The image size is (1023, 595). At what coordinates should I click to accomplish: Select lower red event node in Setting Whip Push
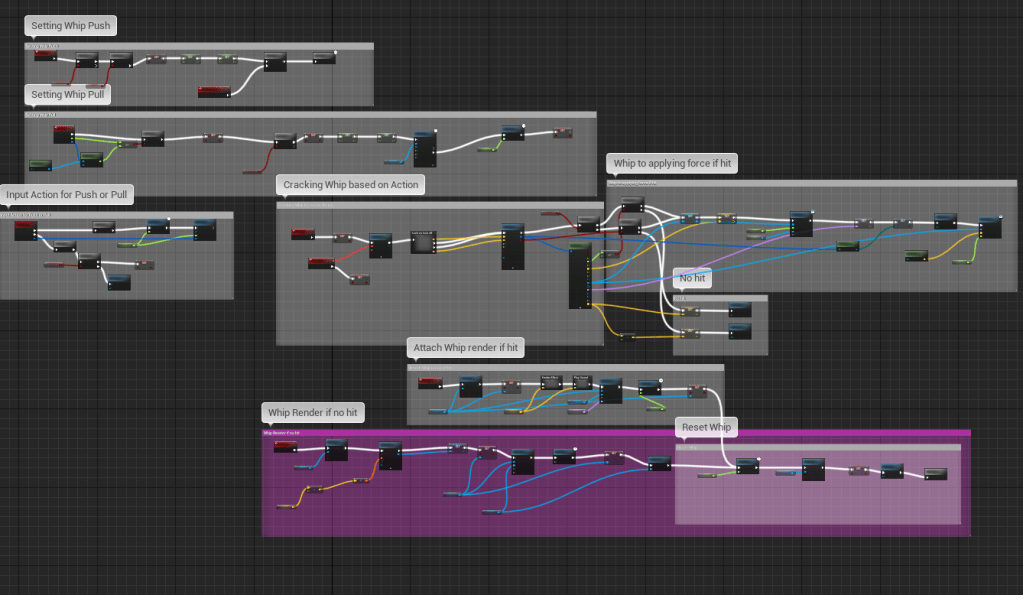[213, 91]
